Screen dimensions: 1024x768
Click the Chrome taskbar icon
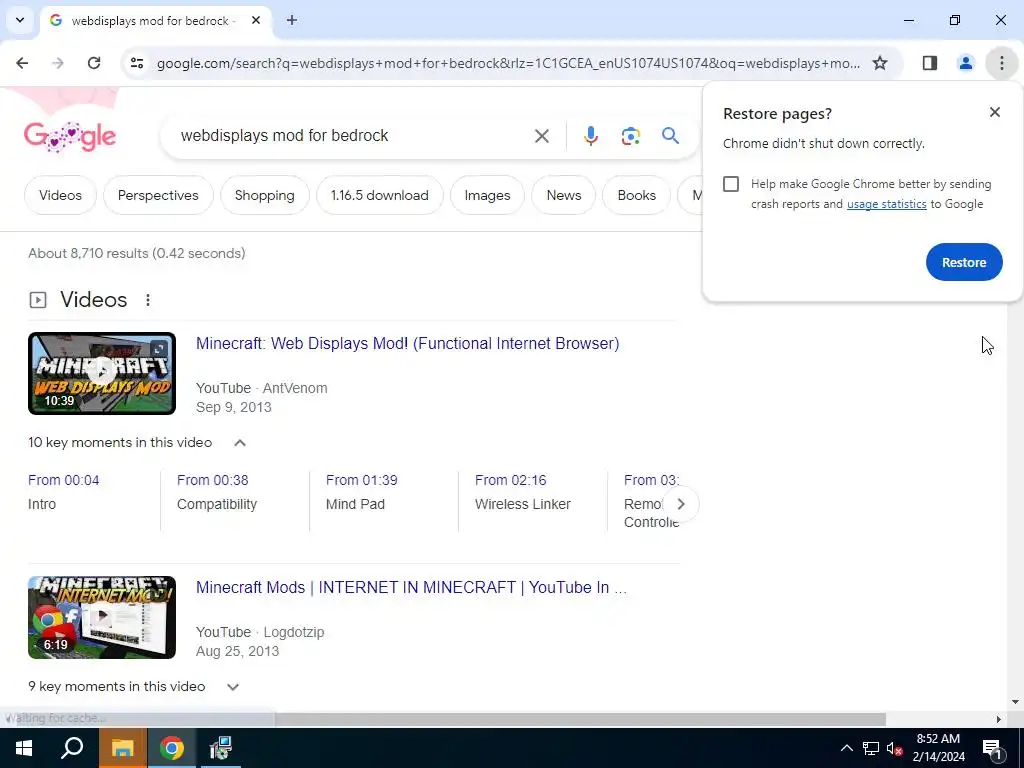click(x=172, y=748)
